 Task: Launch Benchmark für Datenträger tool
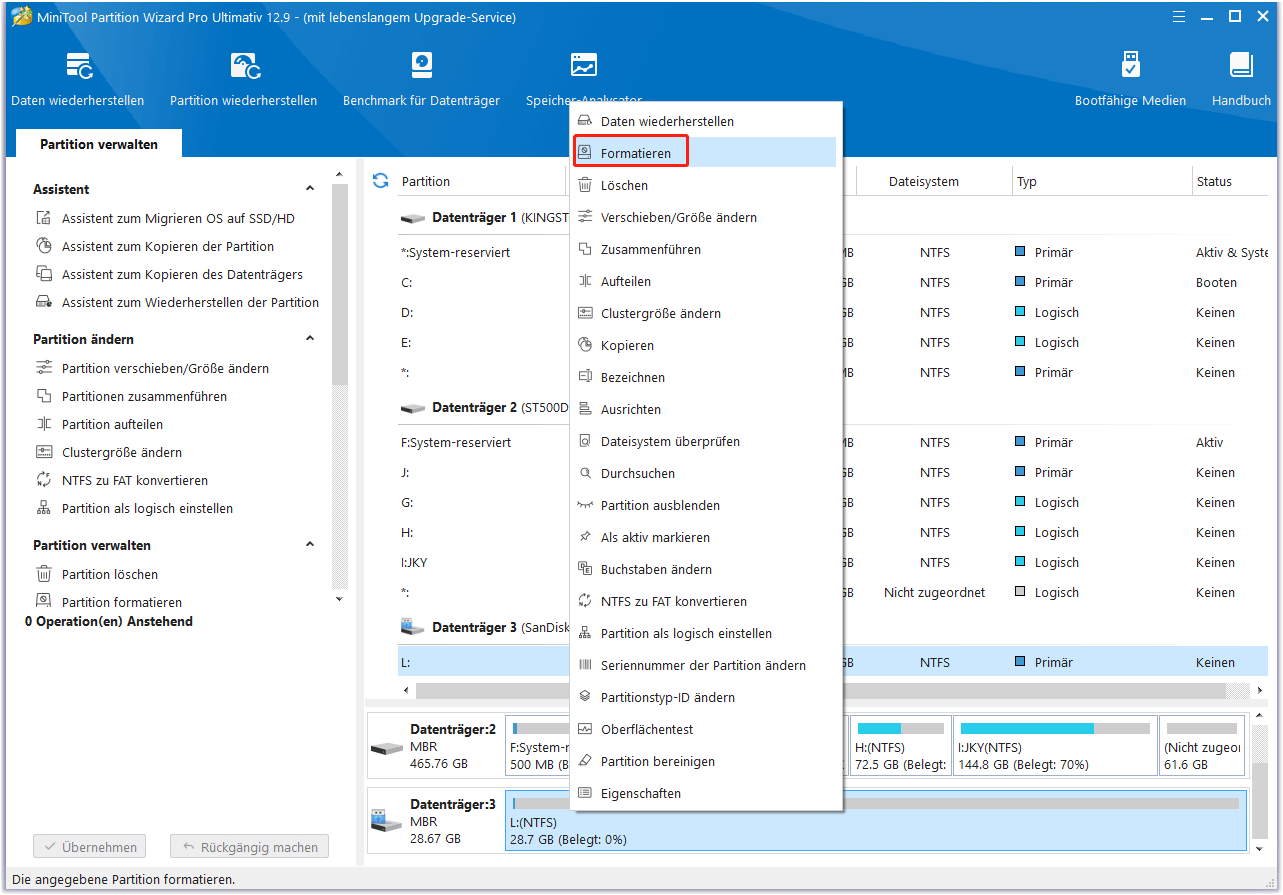click(x=421, y=80)
